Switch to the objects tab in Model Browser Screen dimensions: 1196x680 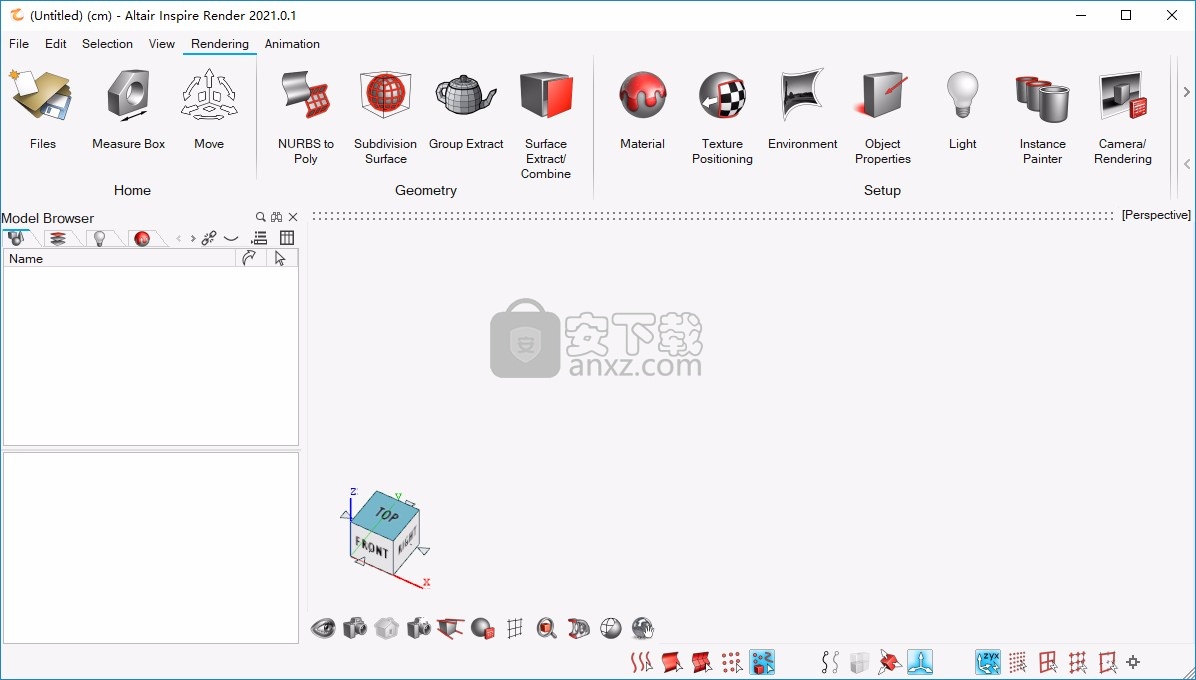coord(15,239)
